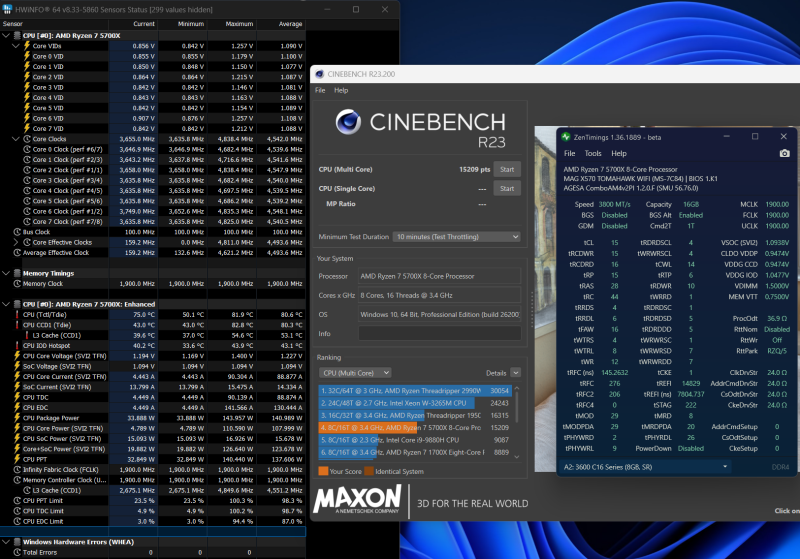Click lightning icon beside SoC Voltage (SVI2 TFN)

click(x=17, y=366)
